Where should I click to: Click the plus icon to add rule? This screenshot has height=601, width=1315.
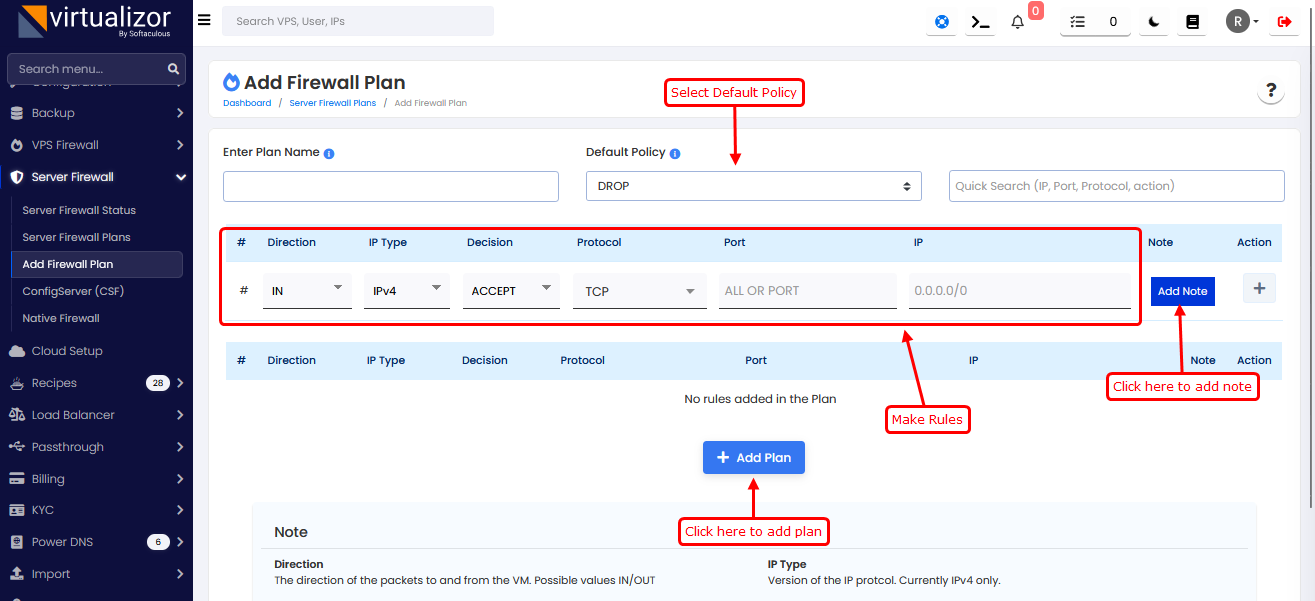pos(1258,289)
